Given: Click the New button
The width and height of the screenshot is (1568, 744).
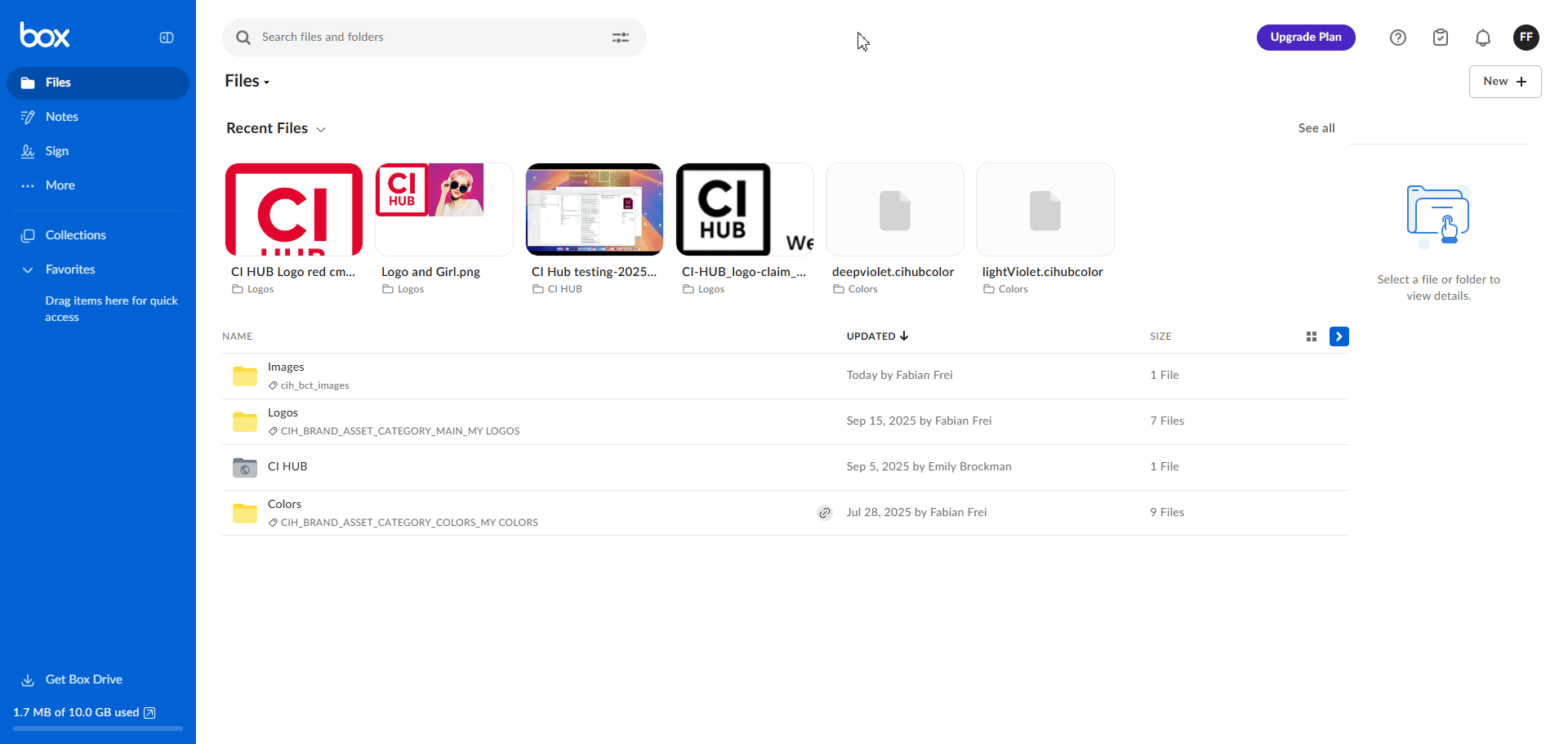Looking at the screenshot, I should (x=1504, y=82).
